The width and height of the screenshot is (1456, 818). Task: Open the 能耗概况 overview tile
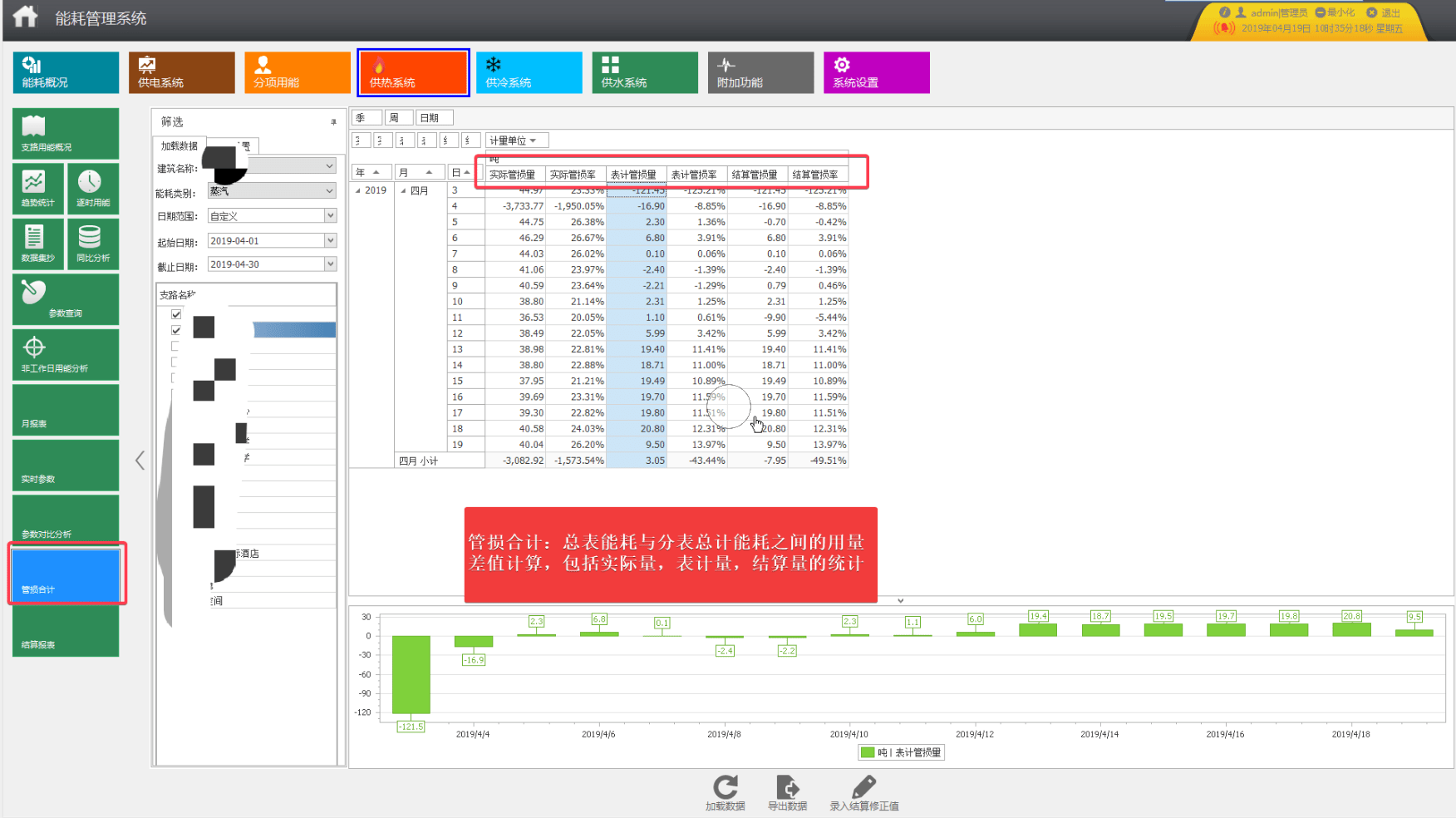(66, 72)
